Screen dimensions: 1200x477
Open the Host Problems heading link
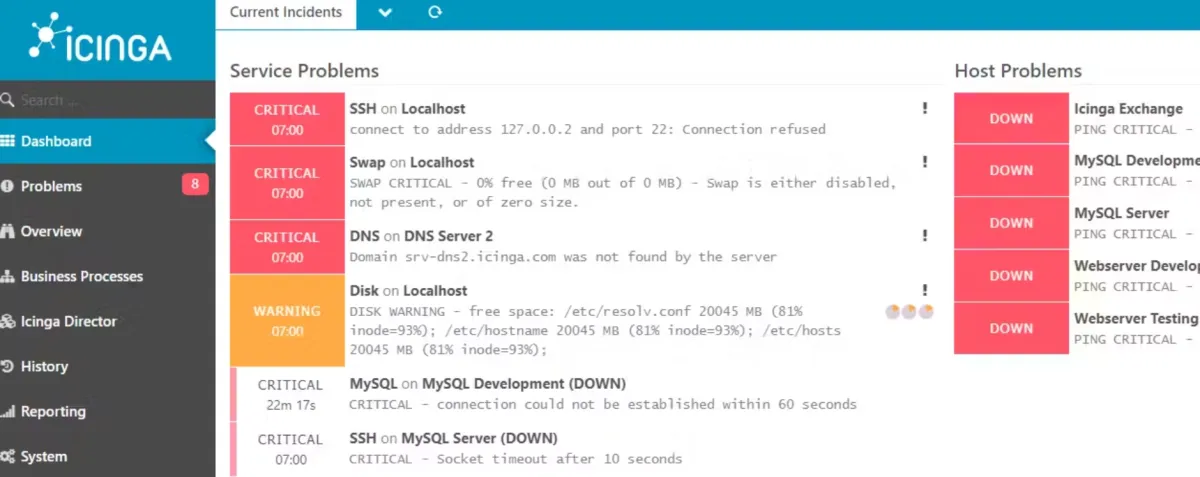click(1018, 71)
